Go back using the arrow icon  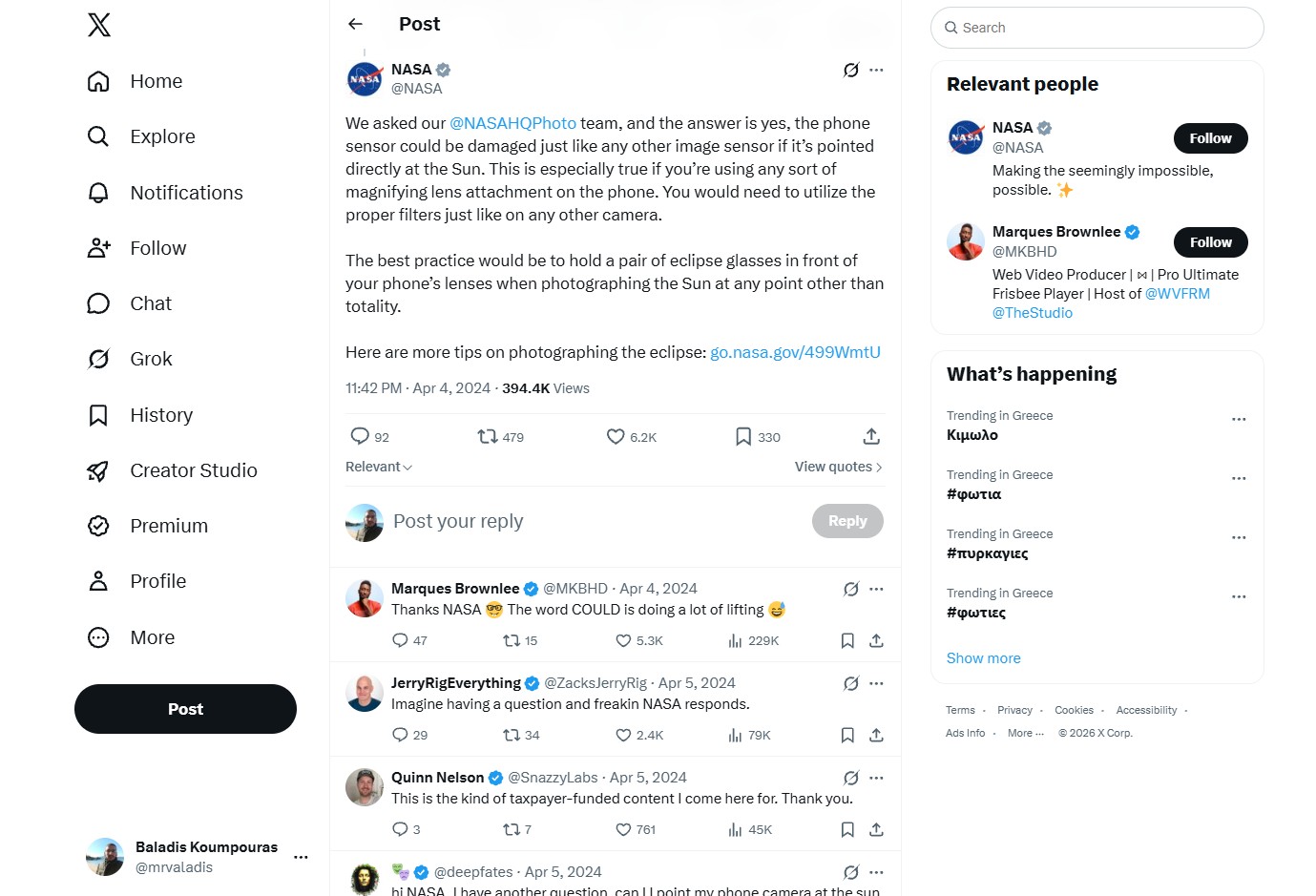tap(355, 24)
